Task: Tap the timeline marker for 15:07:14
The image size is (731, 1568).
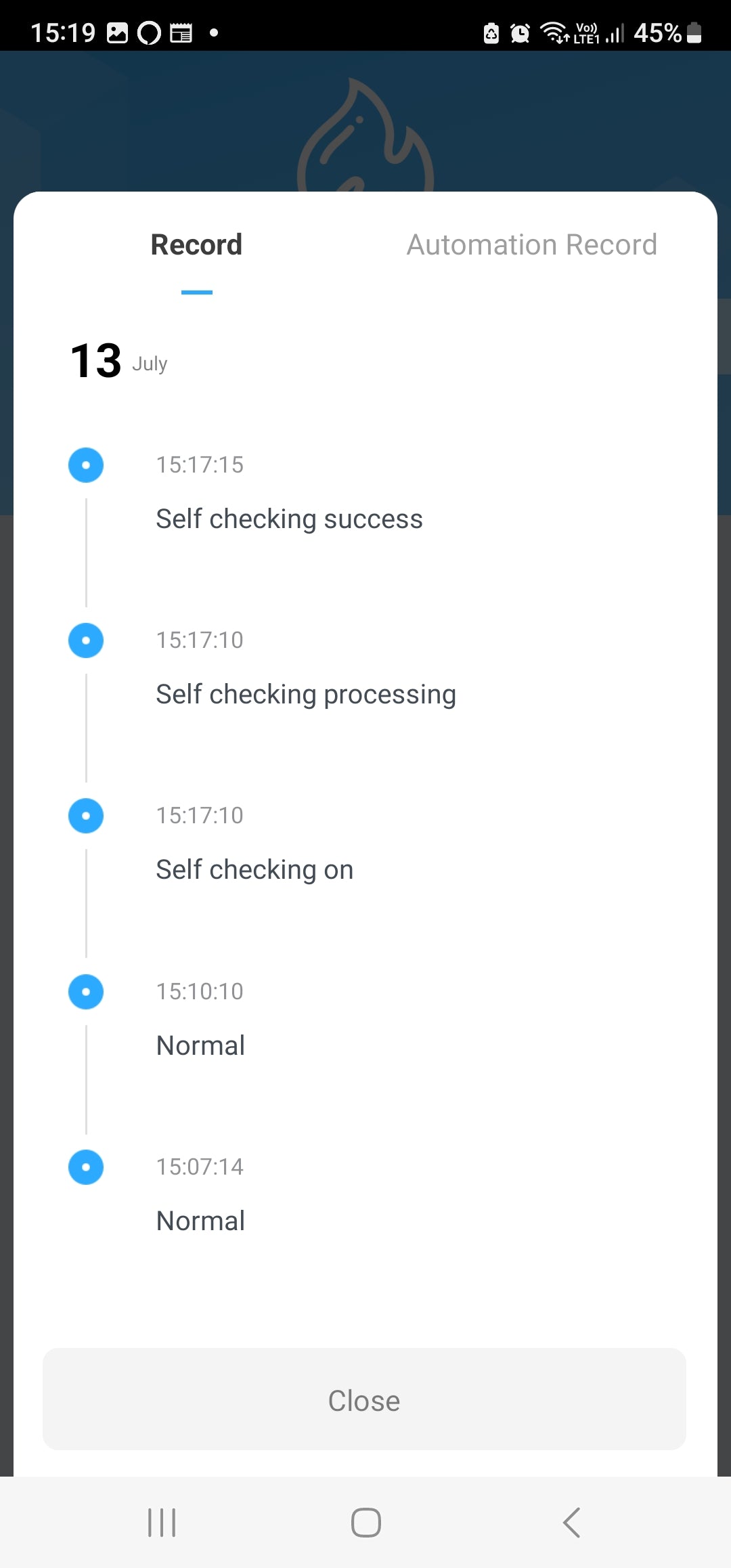Action: point(86,1167)
